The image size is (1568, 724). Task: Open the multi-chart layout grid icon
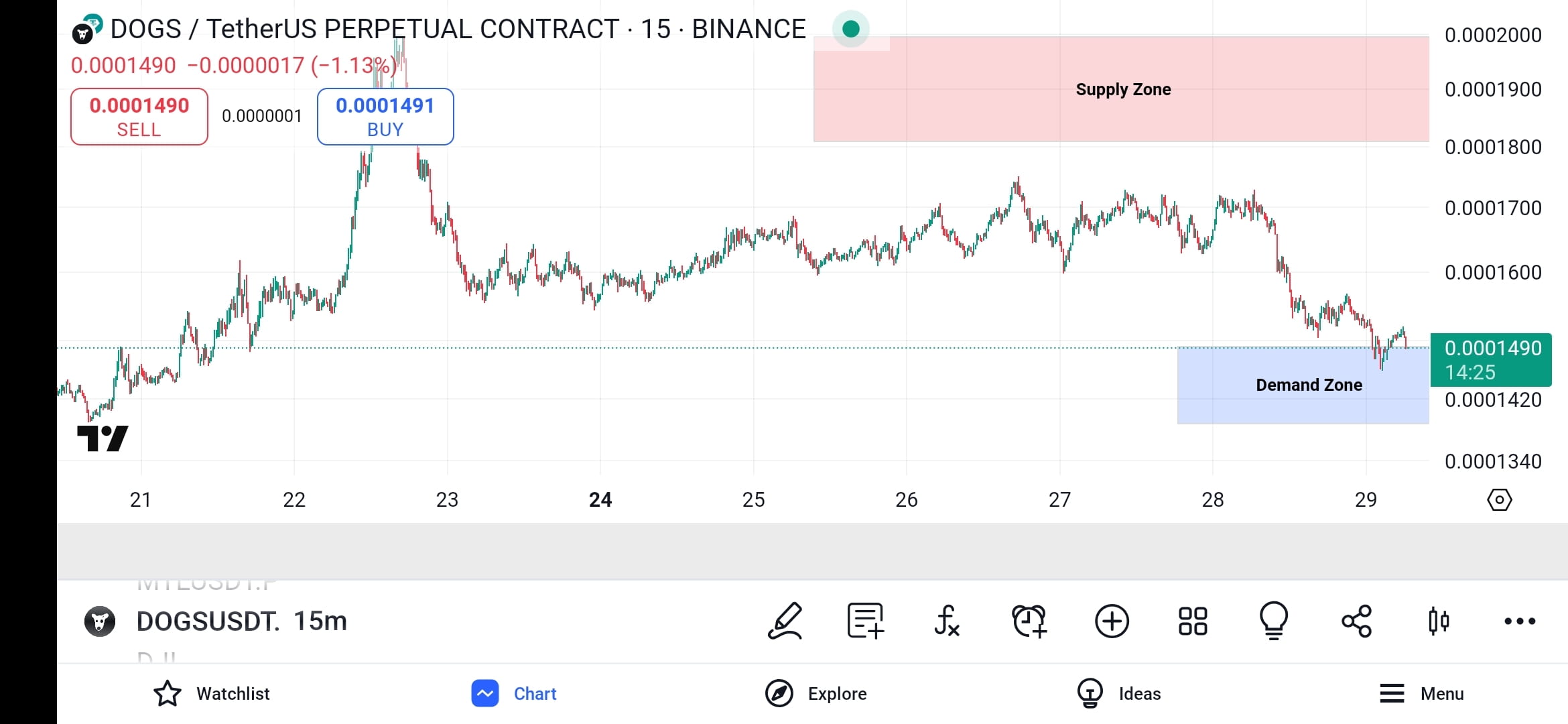pyautogui.click(x=1193, y=621)
